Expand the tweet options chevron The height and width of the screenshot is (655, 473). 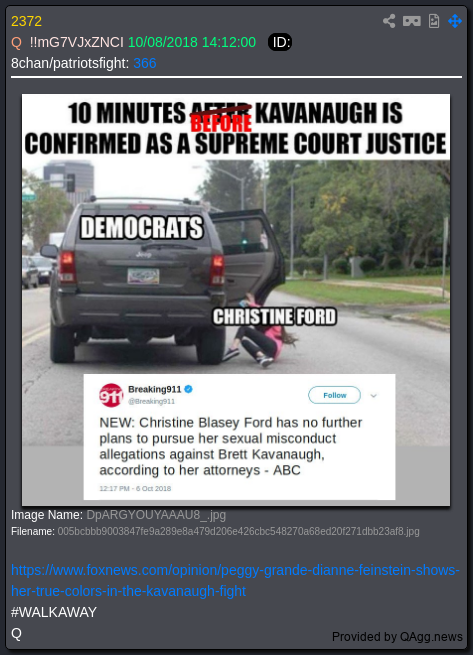click(374, 396)
